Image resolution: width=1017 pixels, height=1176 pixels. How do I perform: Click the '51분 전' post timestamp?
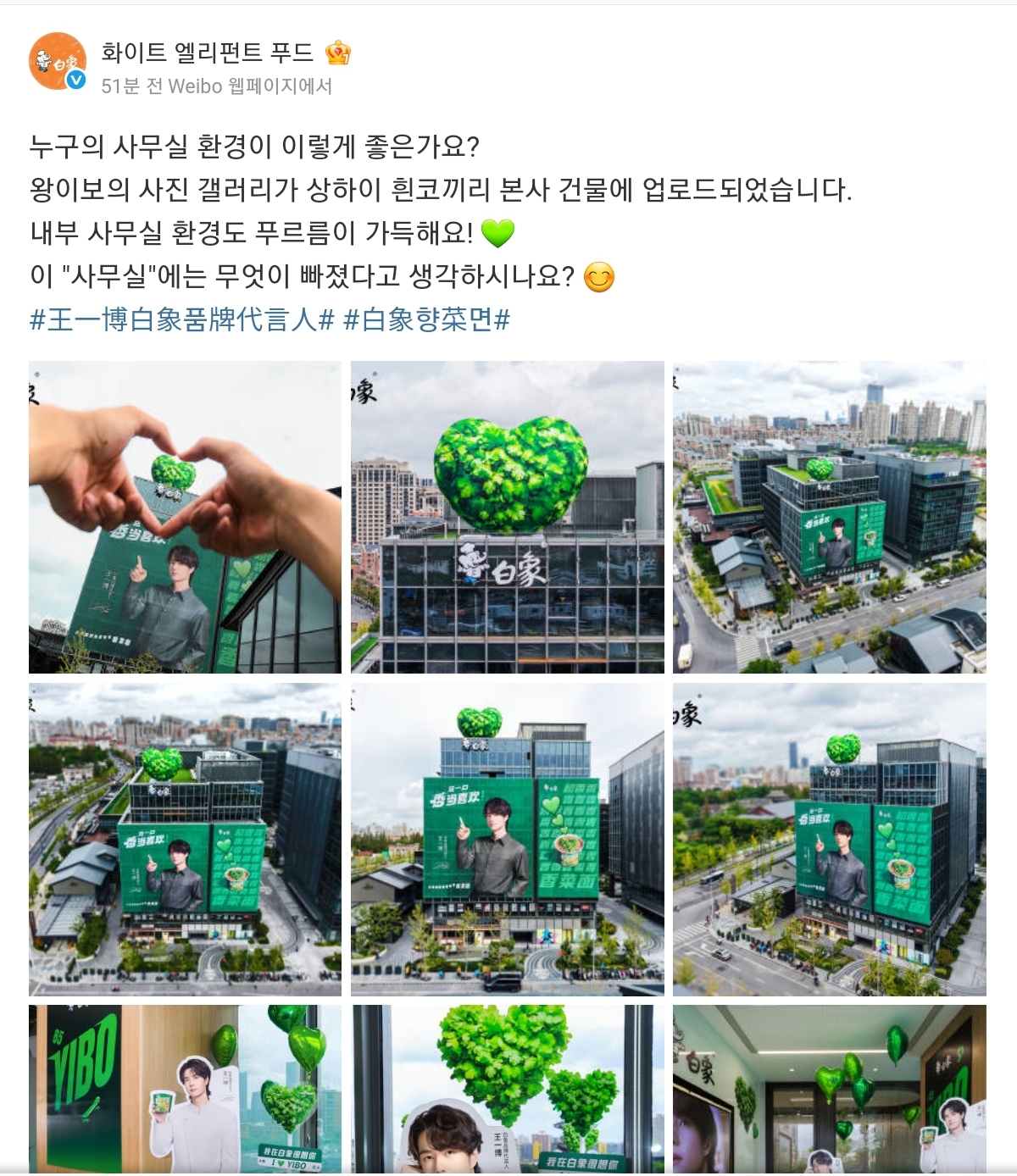(132, 86)
